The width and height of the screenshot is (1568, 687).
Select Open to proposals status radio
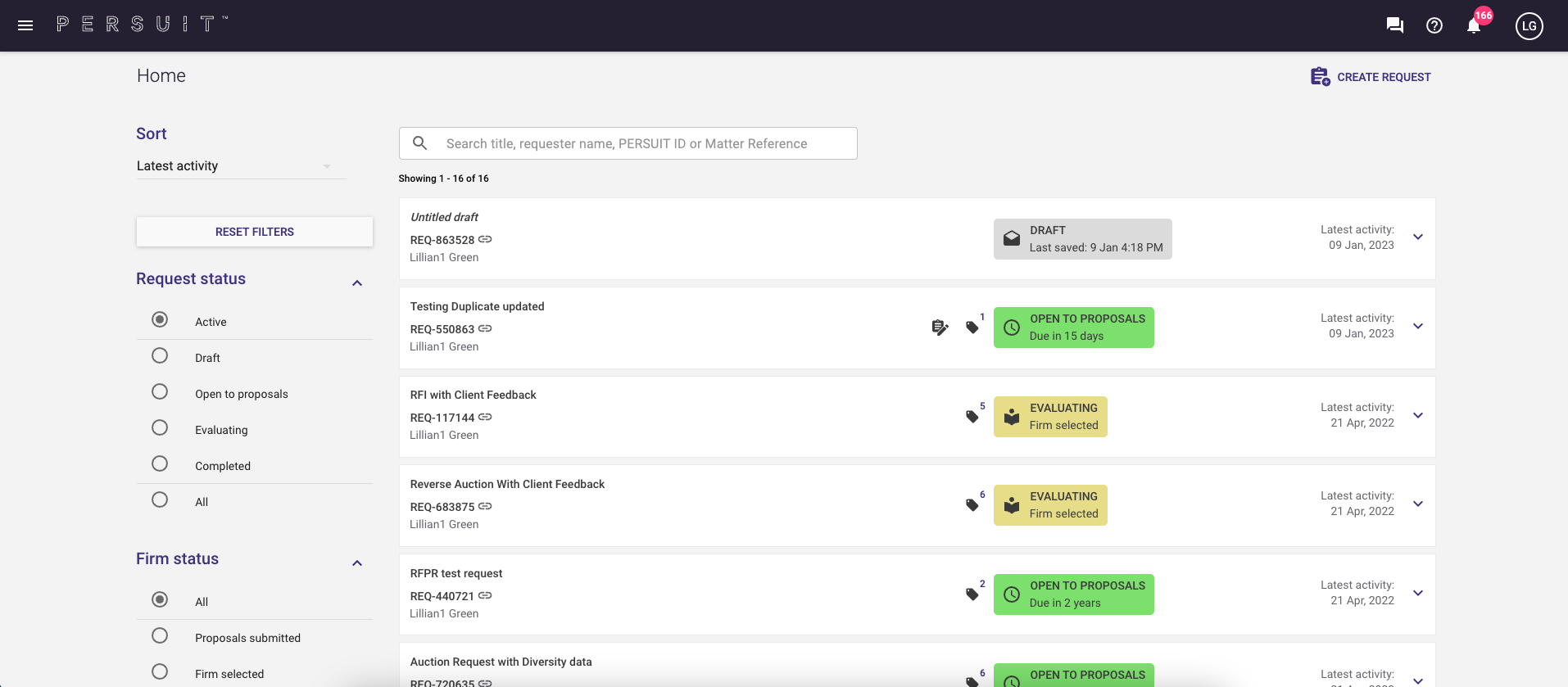point(160,391)
